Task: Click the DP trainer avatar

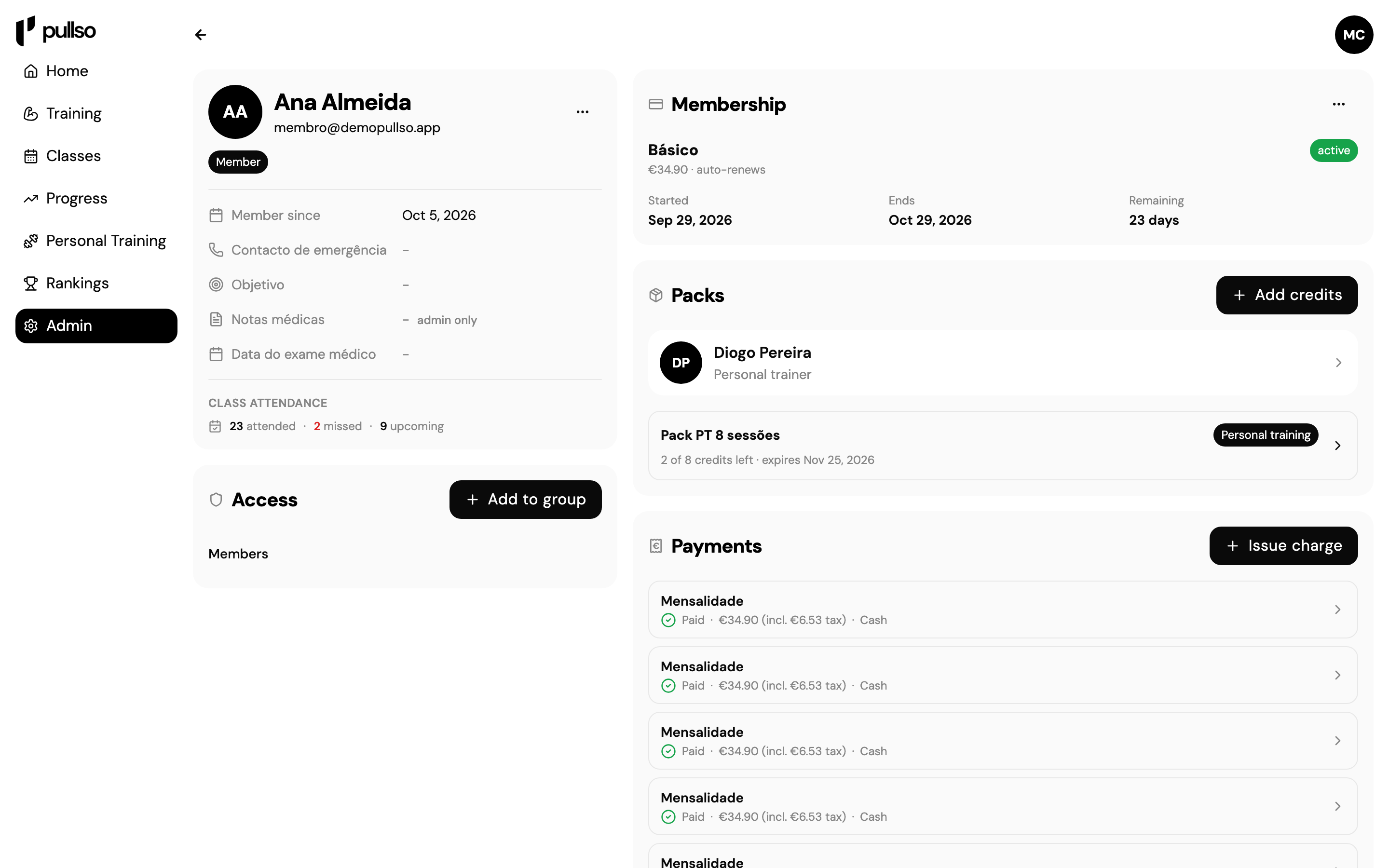Action: coord(681,363)
